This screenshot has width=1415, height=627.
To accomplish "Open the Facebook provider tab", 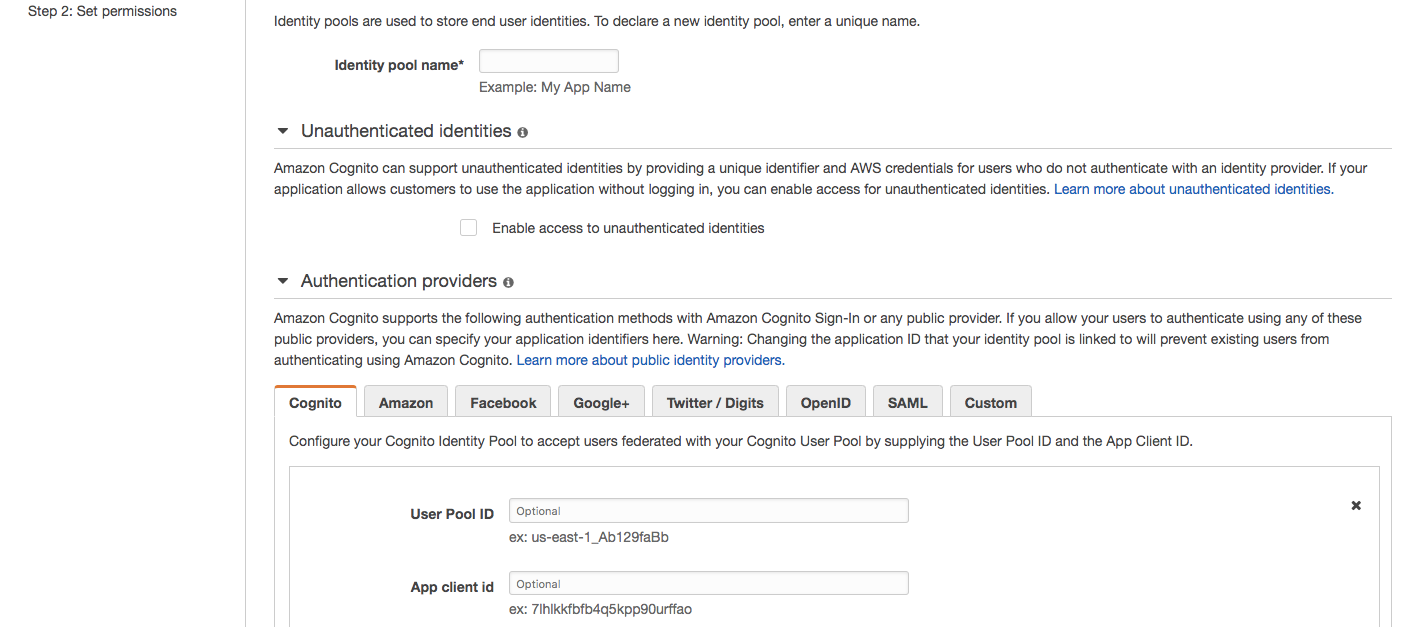I will (503, 403).
